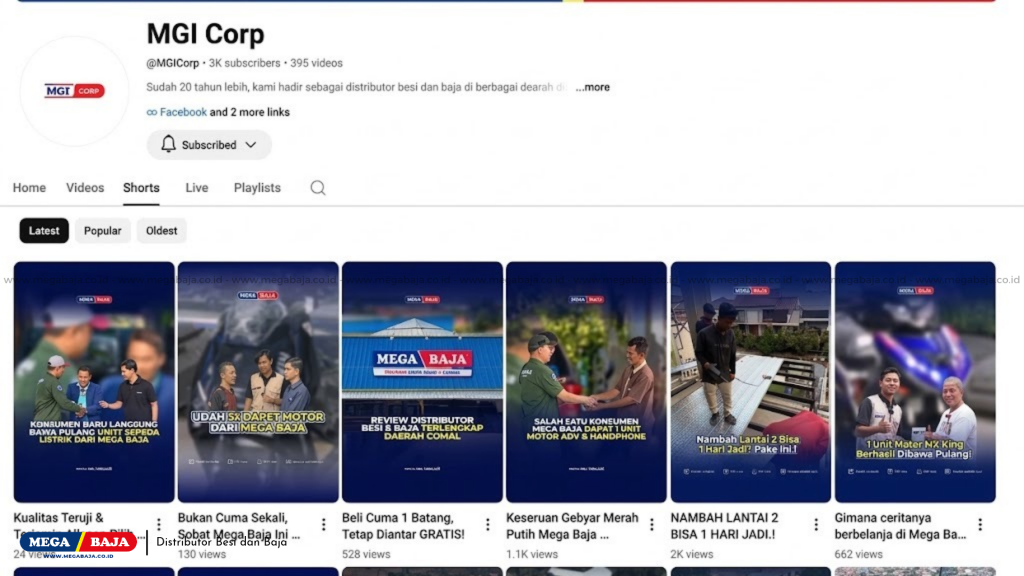Click the '@MGICorp' channel handle
This screenshot has width=1024, height=576.
coord(172,63)
